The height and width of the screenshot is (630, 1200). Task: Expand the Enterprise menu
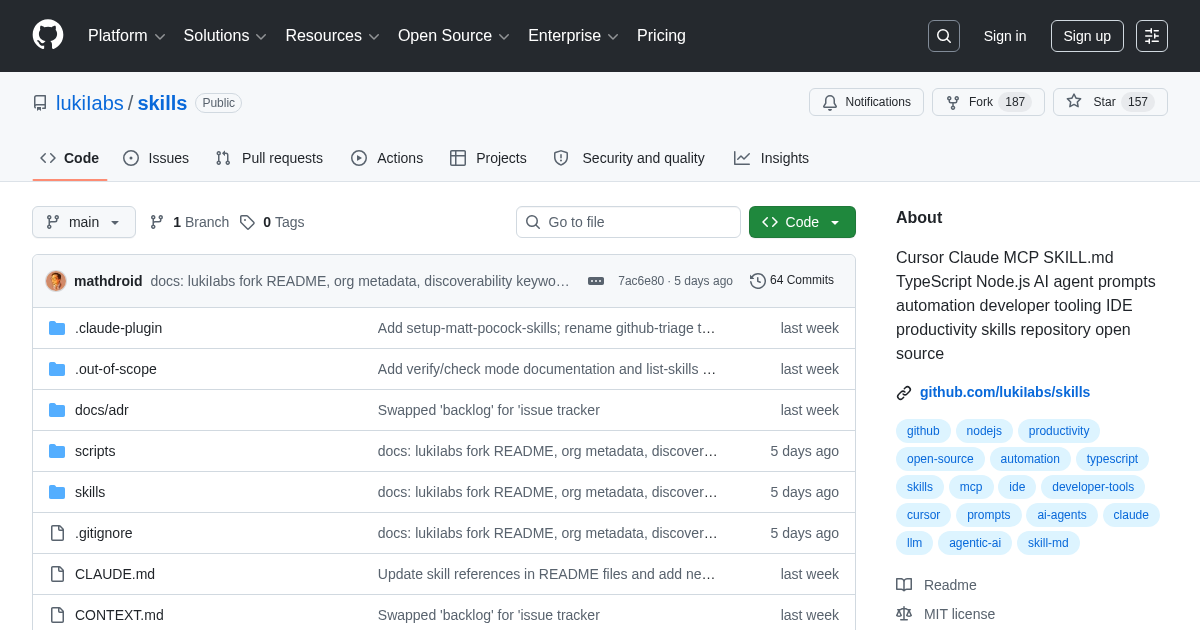573,36
